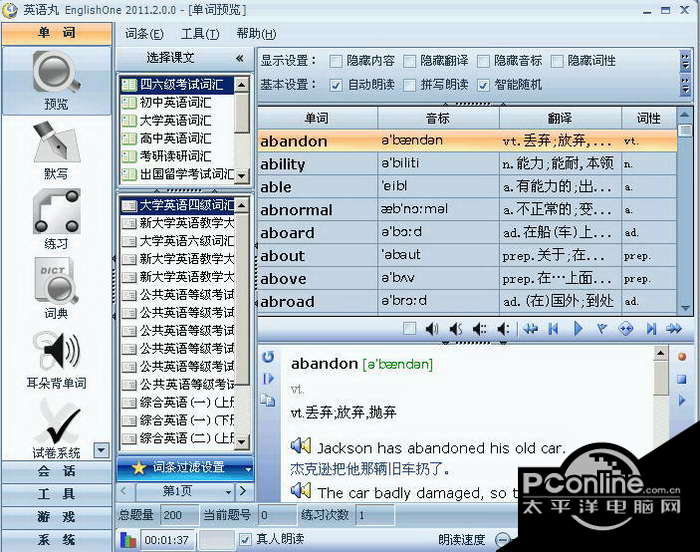This screenshot has height=552, width=700.
Task: Decrease 朗读速度 with the minus button
Action: click(503, 540)
